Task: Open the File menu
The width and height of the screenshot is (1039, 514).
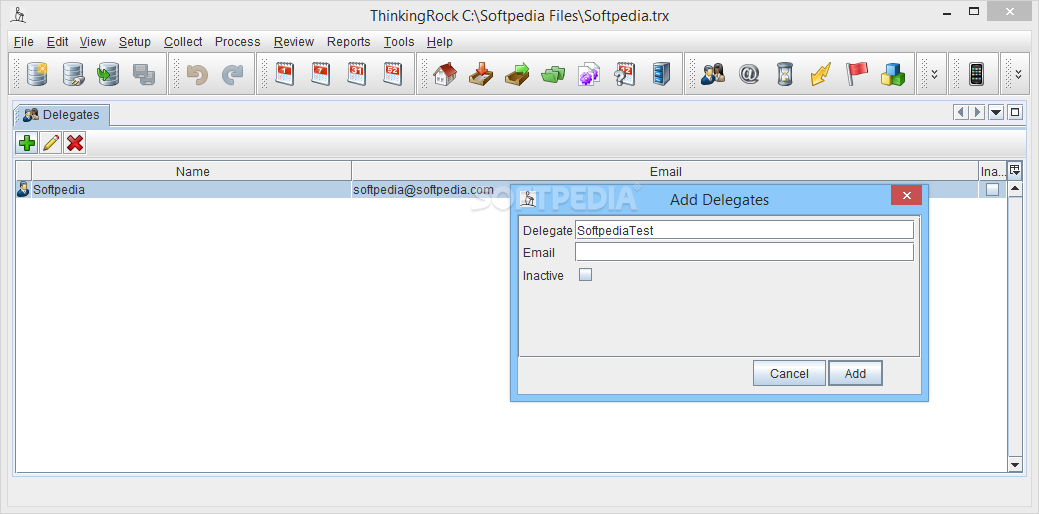Action: click(x=23, y=42)
